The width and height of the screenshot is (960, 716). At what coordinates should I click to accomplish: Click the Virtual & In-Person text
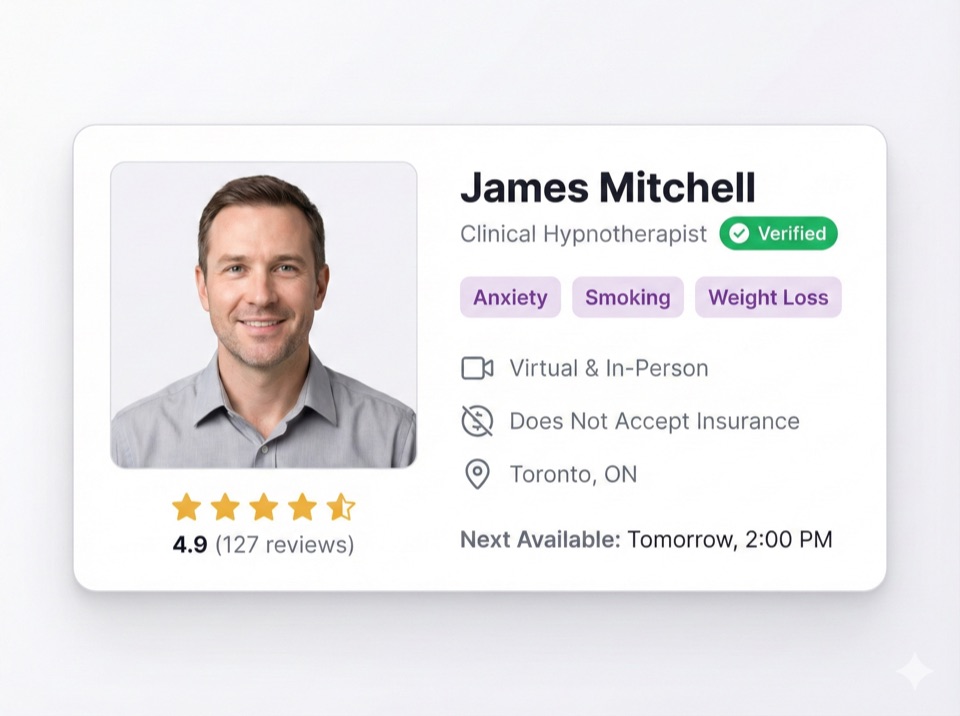click(x=609, y=368)
